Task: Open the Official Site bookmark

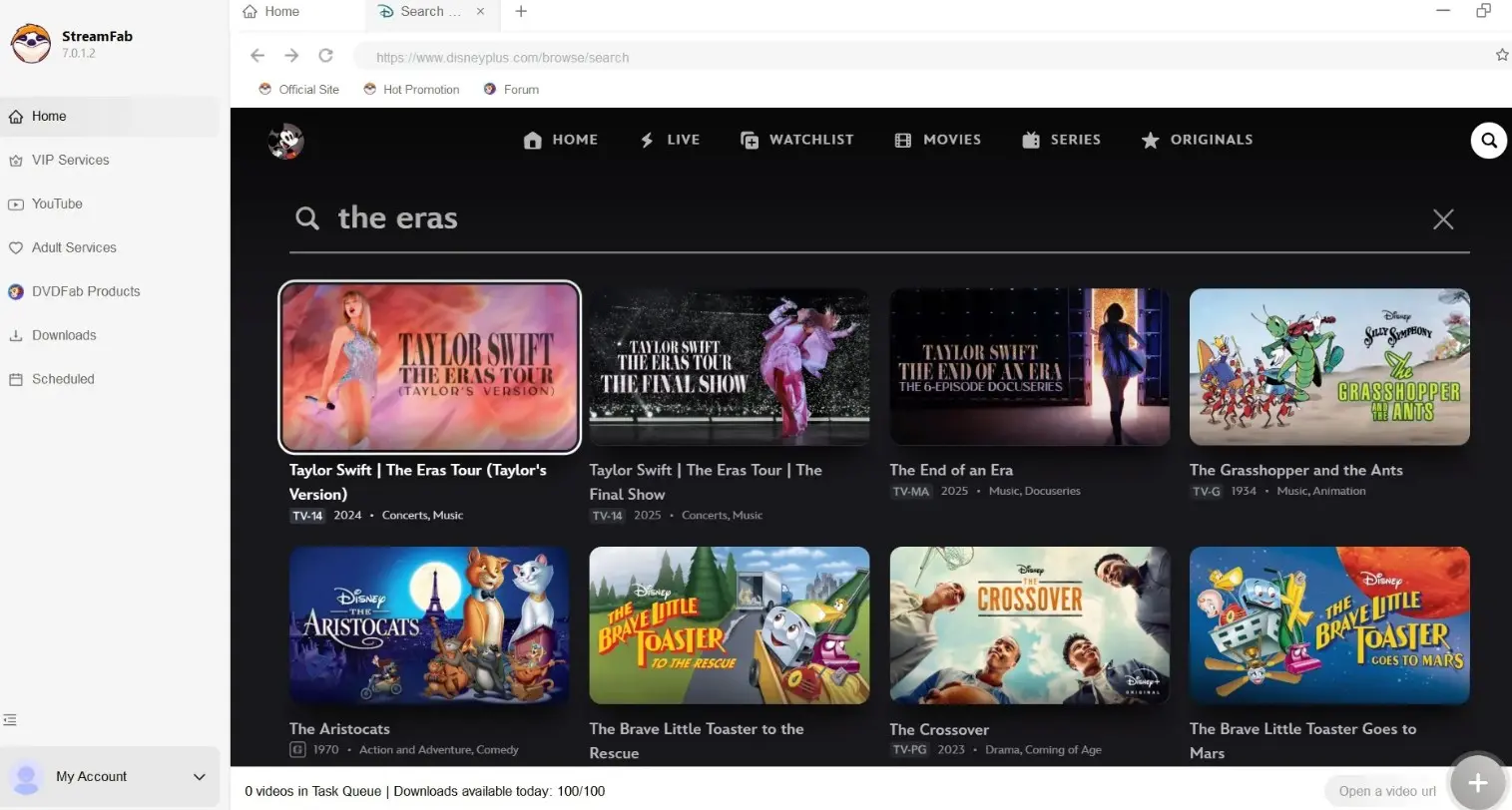Action: (298, 90)
